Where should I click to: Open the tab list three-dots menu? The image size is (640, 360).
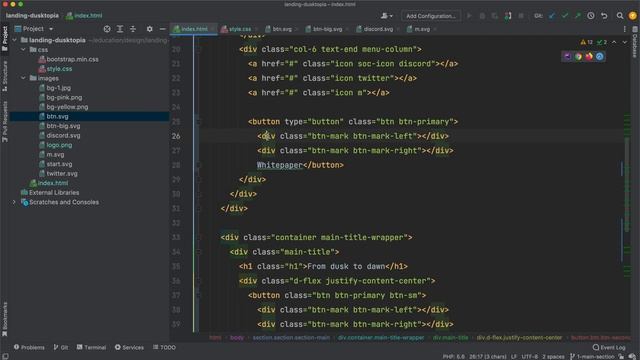click(x=624, y=29)
